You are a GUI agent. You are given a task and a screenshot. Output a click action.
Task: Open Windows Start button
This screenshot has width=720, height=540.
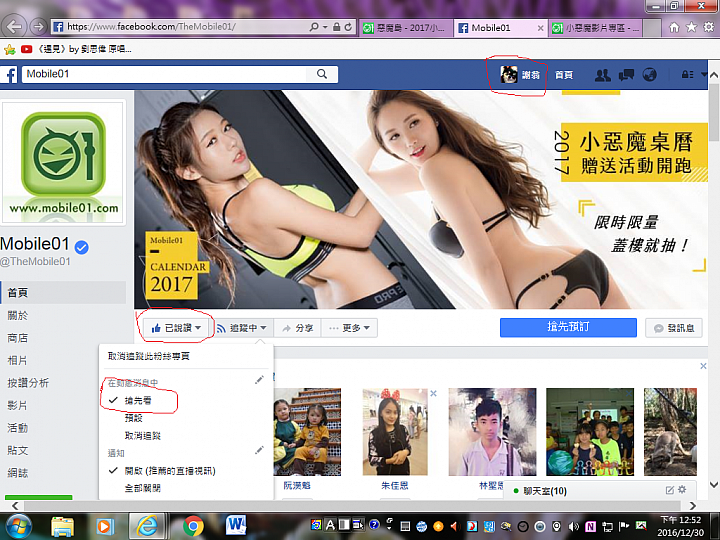click(17, 527)
